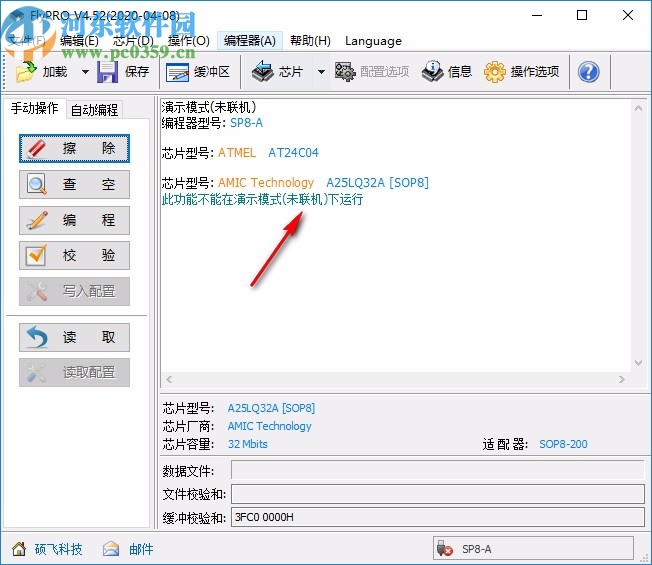Screen dimensions: 652x565
Task: Click the SP8-A disconnected programmer status icon
Action: (x=445, y=549)
